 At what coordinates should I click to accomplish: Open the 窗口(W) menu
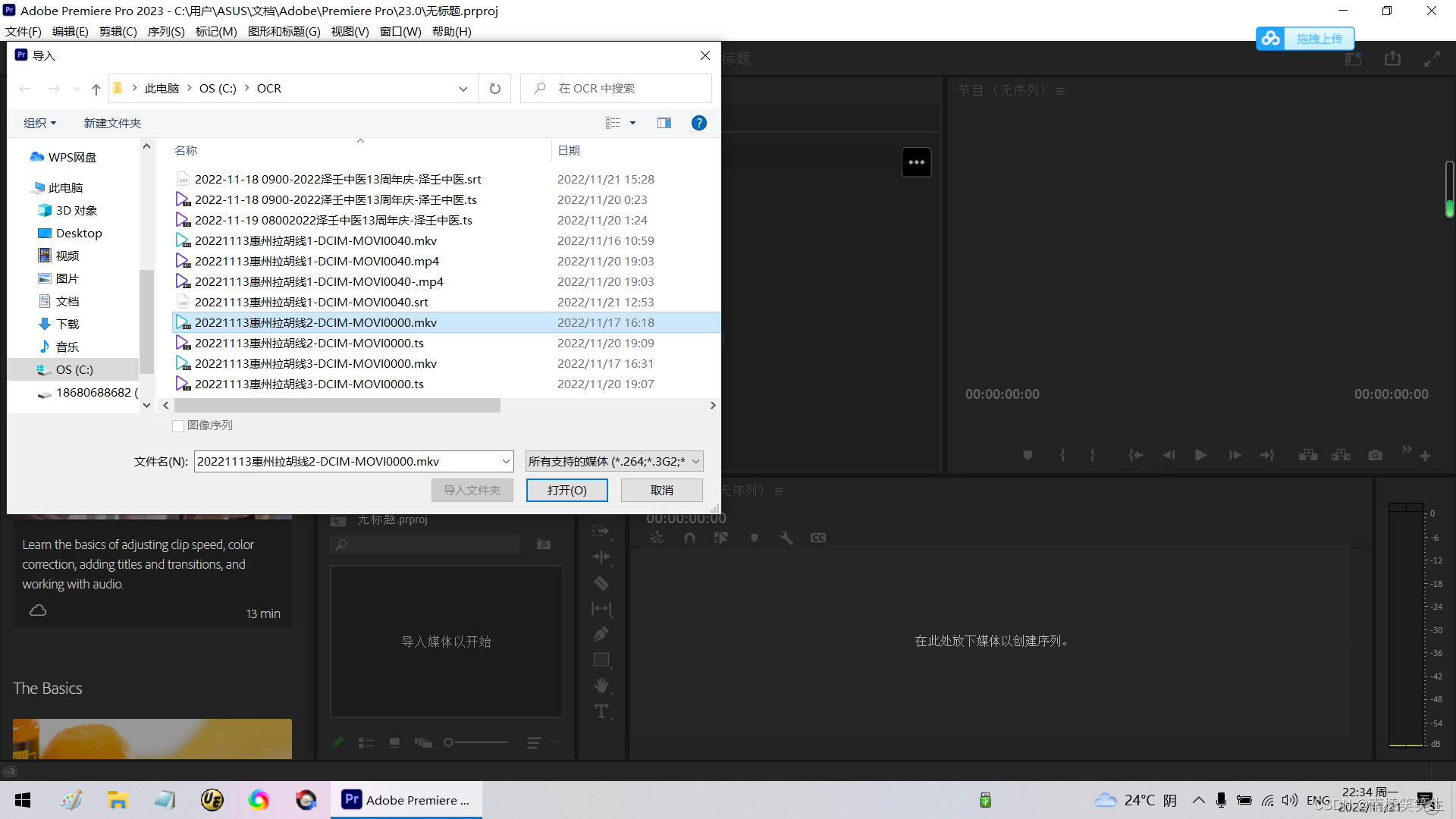pos(400,32)
